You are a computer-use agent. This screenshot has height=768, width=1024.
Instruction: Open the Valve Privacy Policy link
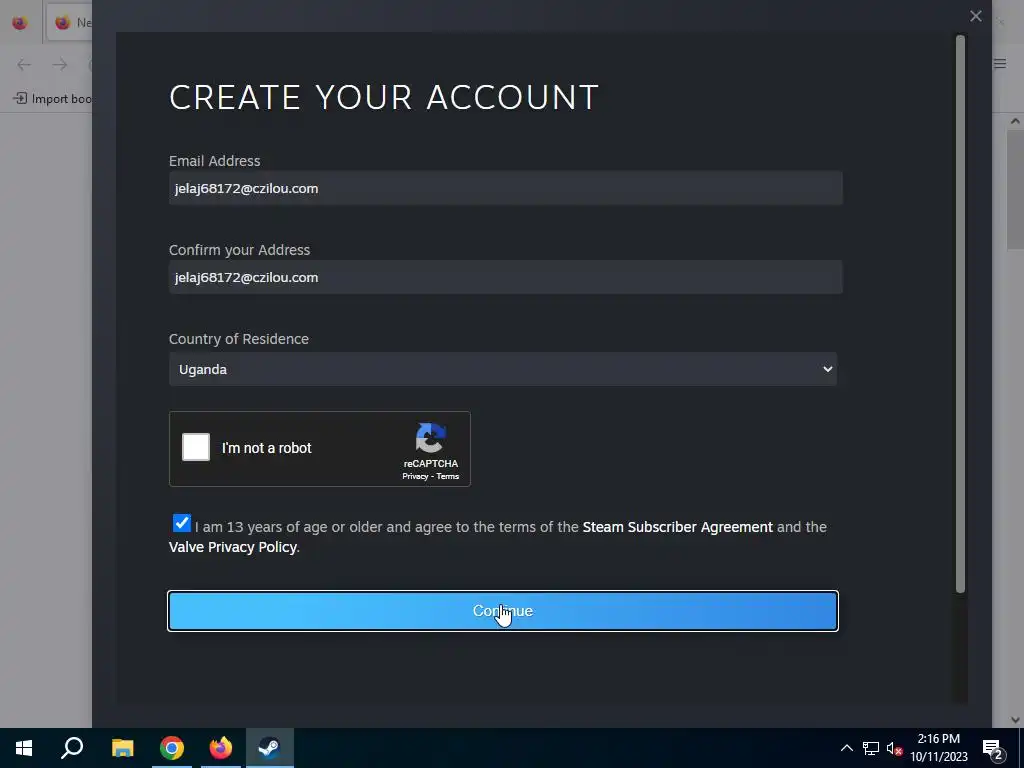point(232,547)
